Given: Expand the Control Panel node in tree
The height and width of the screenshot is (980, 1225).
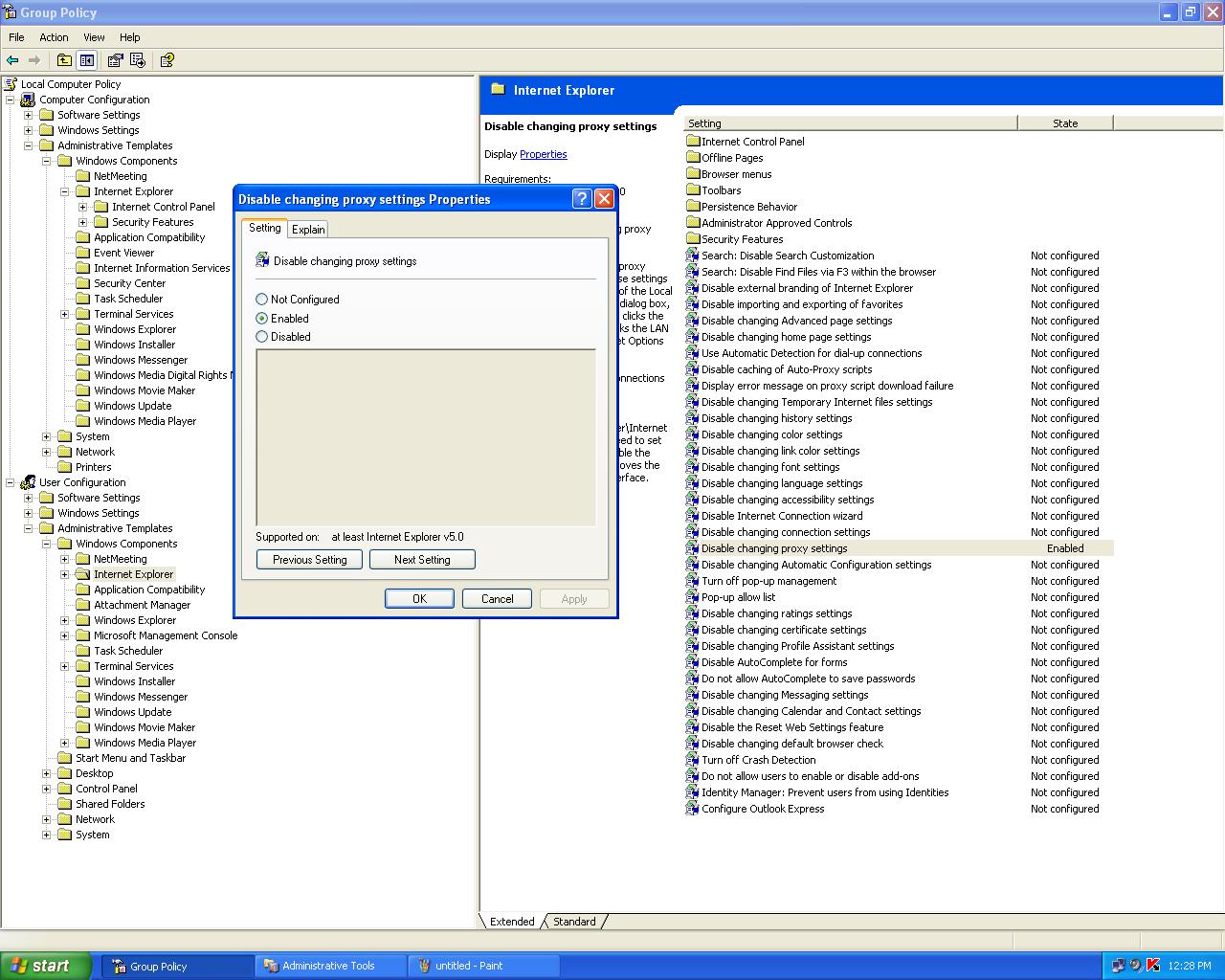Looking at the screenshot, I should (46, 789).
